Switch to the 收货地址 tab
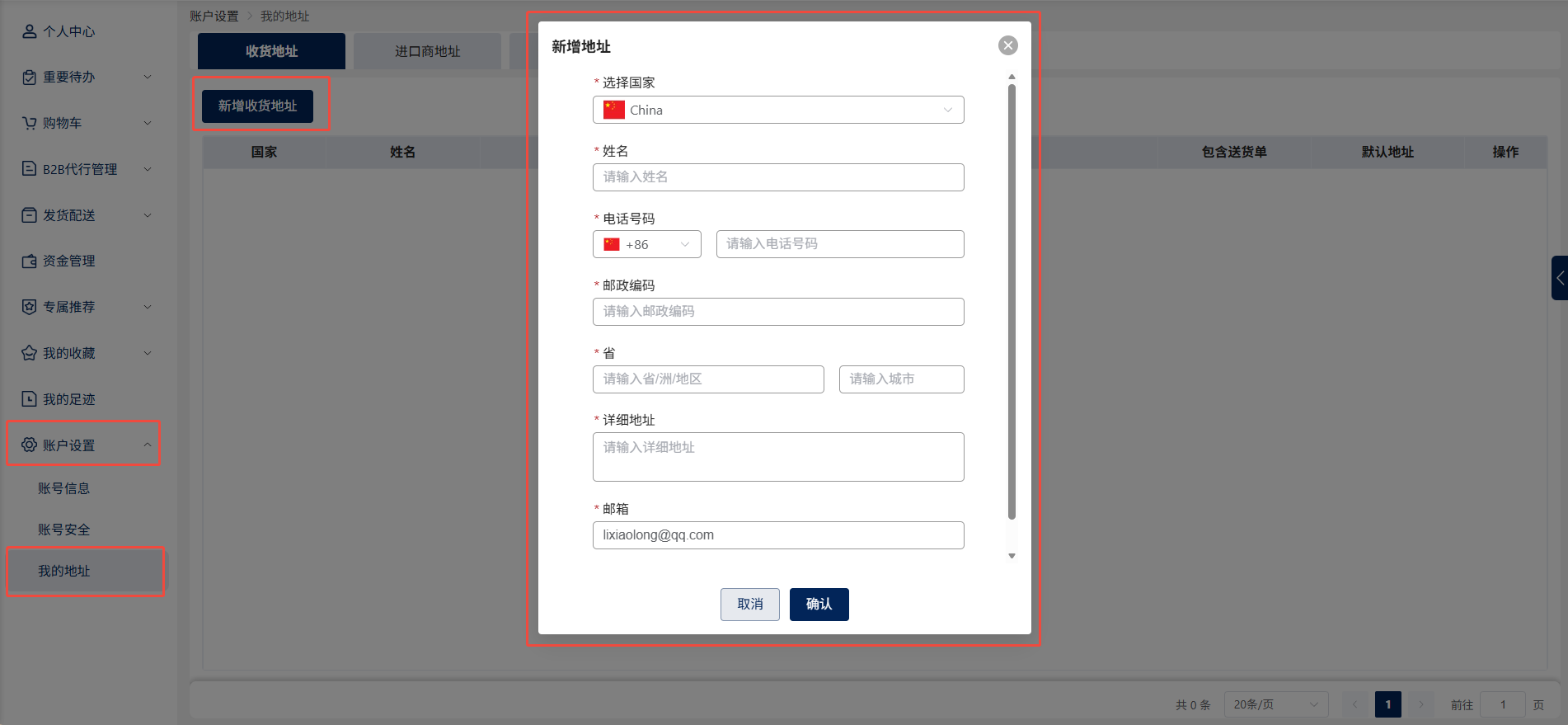Image resolution: width=1568 pixels, height=725 pixels. (x=271, y=51)
